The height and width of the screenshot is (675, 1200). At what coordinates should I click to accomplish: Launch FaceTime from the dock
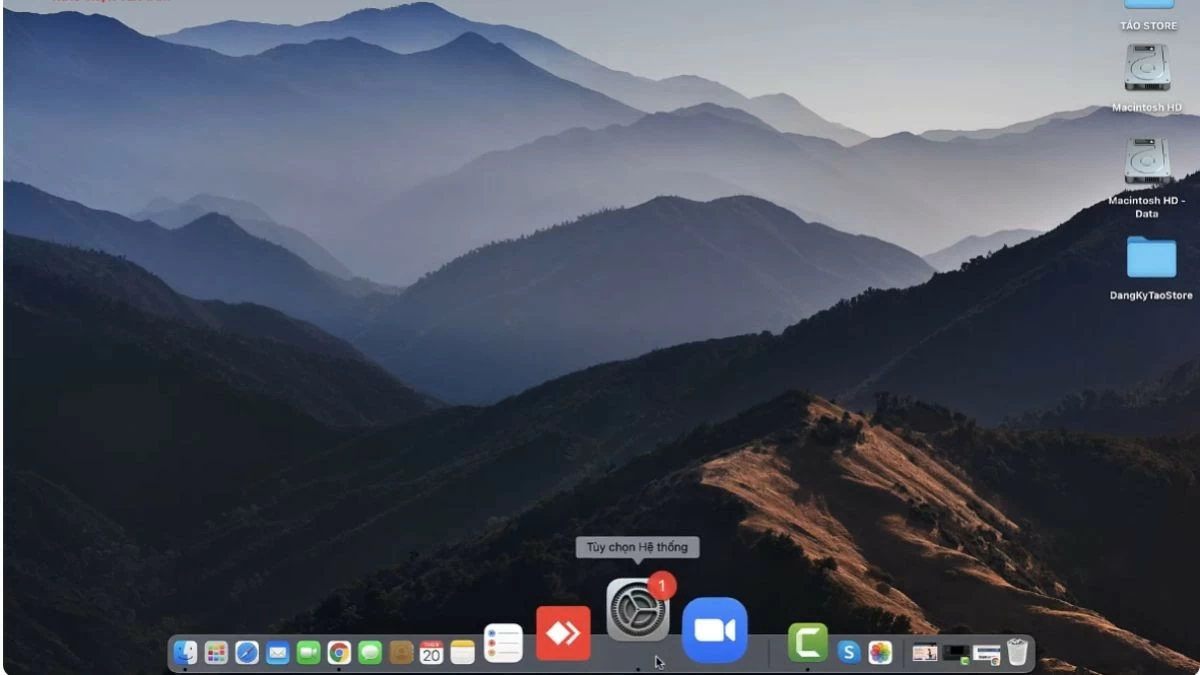pos(308,653)
